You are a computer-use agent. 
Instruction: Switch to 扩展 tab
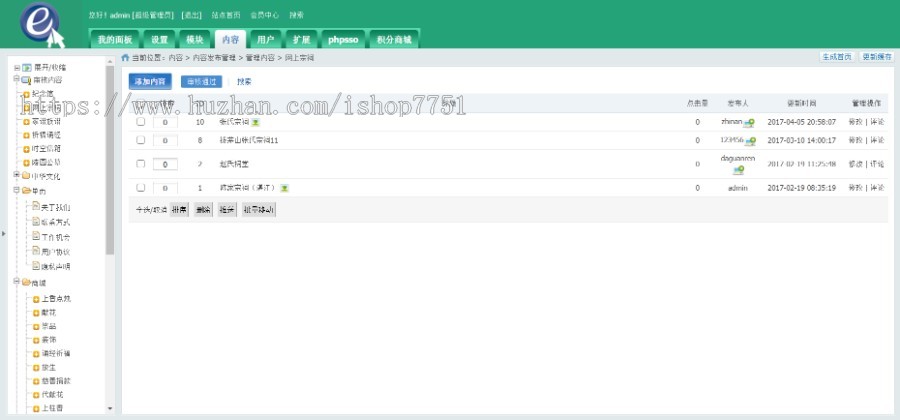(301, 40)
